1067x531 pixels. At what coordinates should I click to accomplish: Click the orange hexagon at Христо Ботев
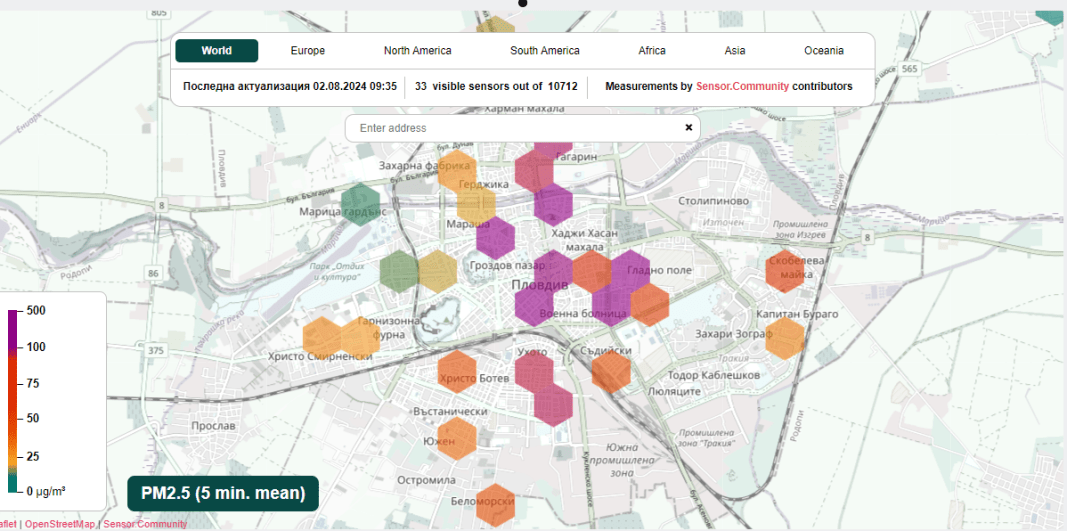(x=456, y=372)
